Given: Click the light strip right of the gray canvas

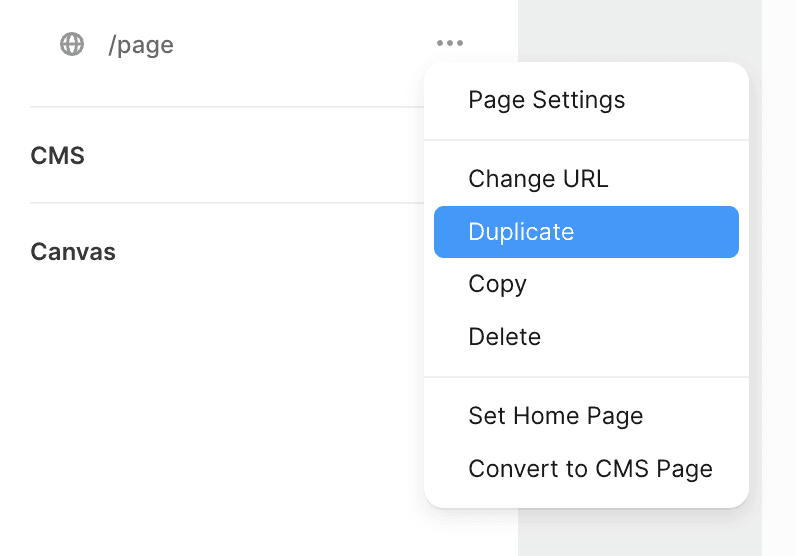Looking at the screenshot, I should tap(779, 278).
